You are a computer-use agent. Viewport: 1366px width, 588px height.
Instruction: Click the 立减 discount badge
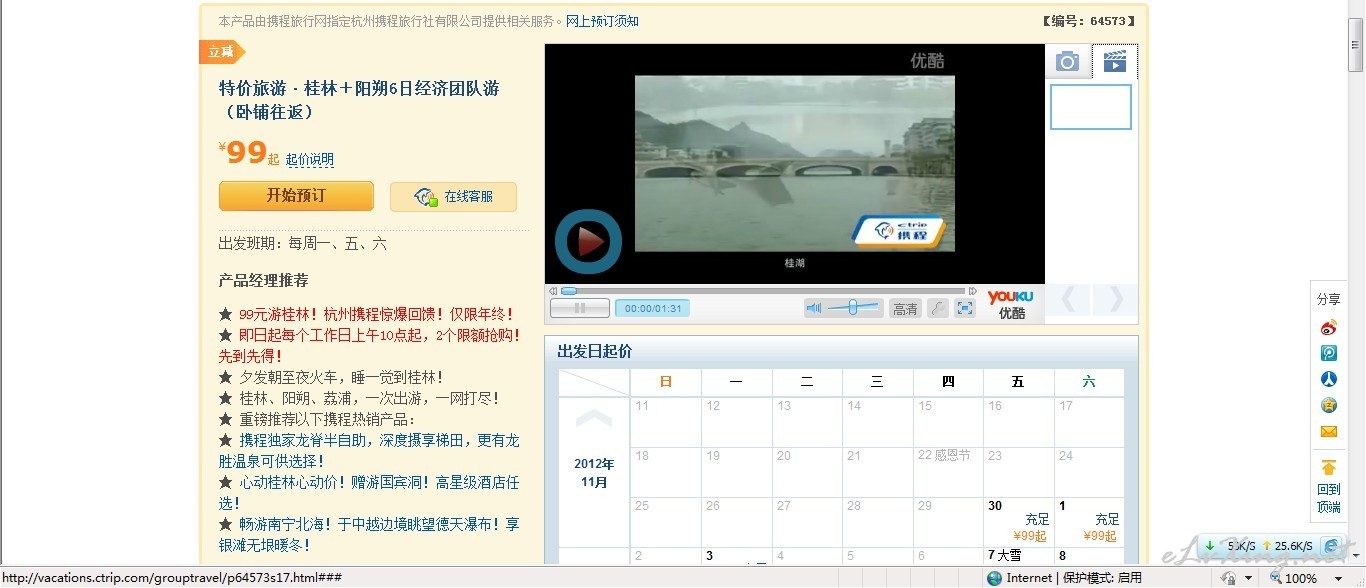(x=221, y=52)
